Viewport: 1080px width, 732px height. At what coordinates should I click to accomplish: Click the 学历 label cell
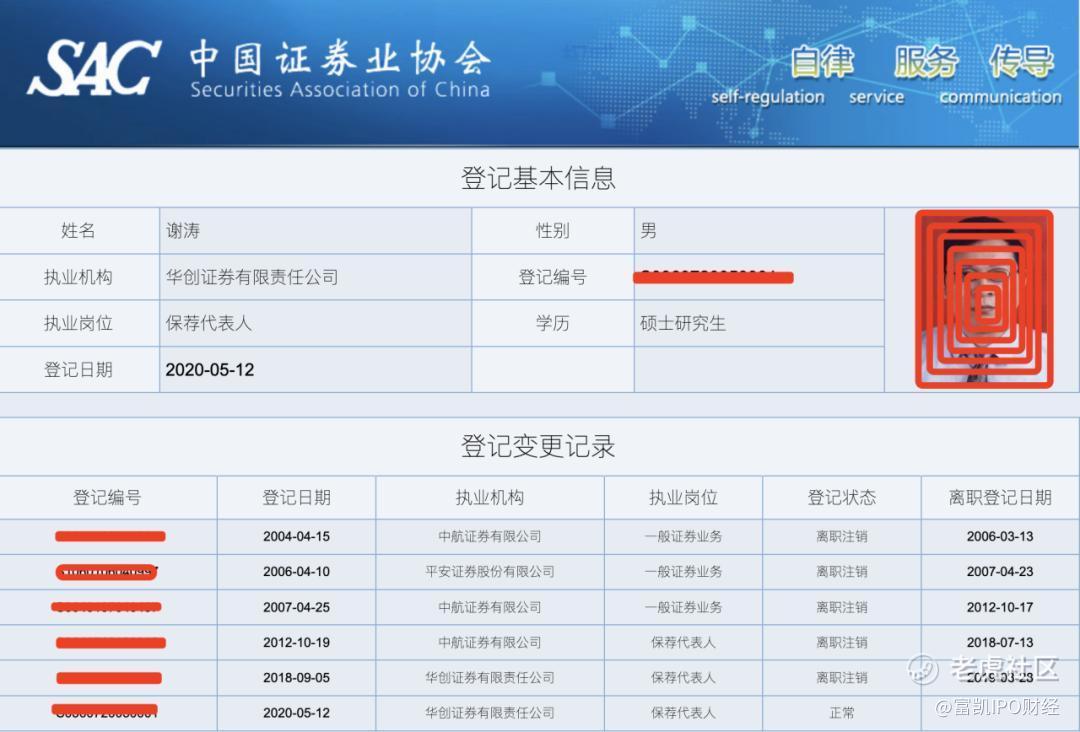pos(552,323)
